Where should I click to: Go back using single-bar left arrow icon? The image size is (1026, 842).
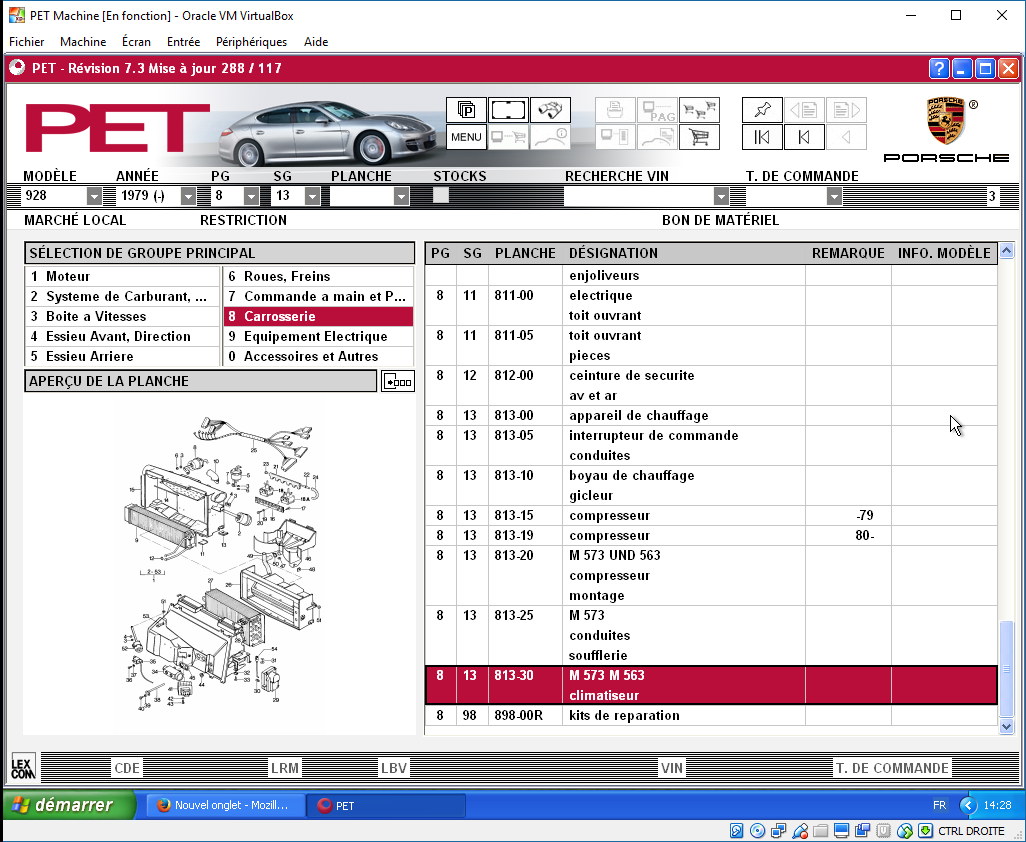(804, 137)
